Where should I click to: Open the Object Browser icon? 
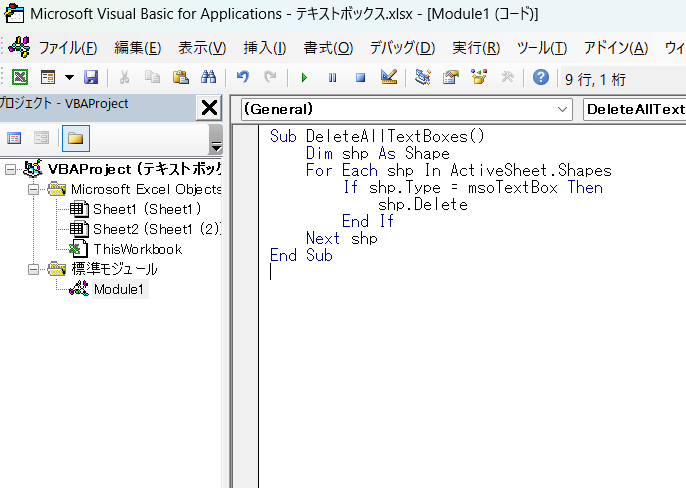pyautogui.click(x=478, y=77)
